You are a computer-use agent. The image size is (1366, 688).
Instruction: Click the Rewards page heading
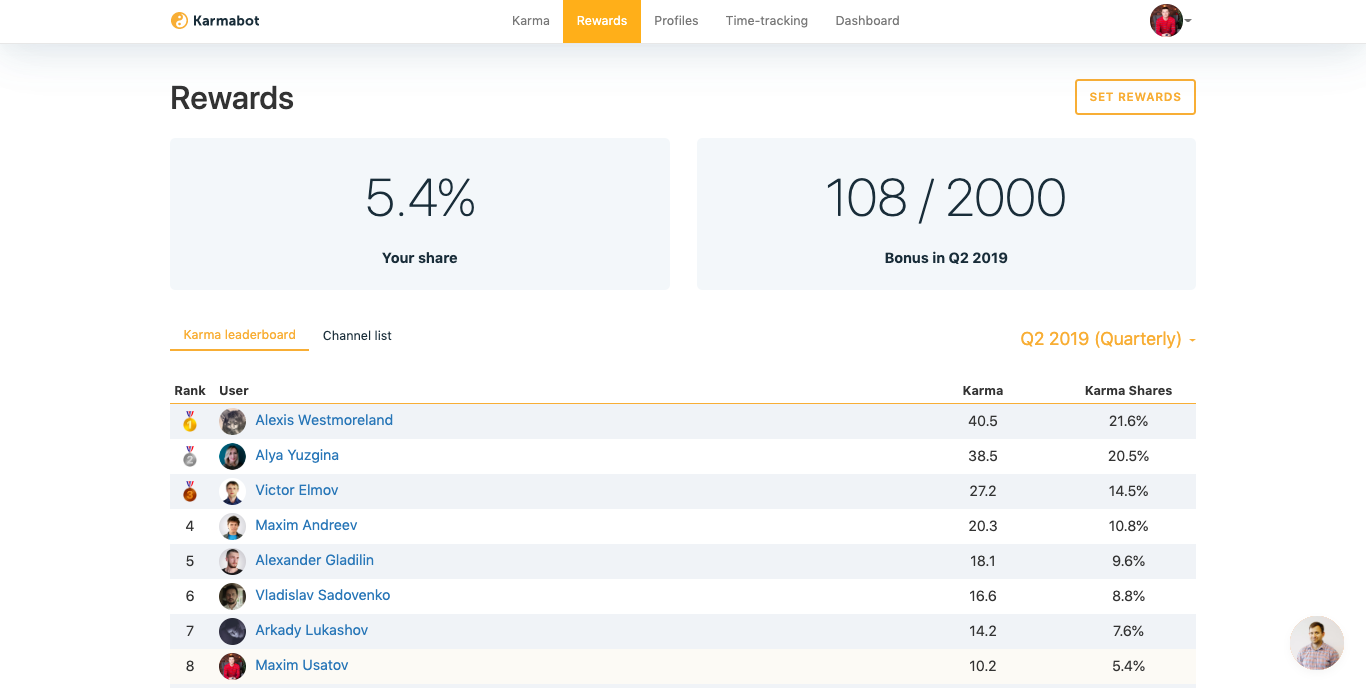[x=232, y=98]
